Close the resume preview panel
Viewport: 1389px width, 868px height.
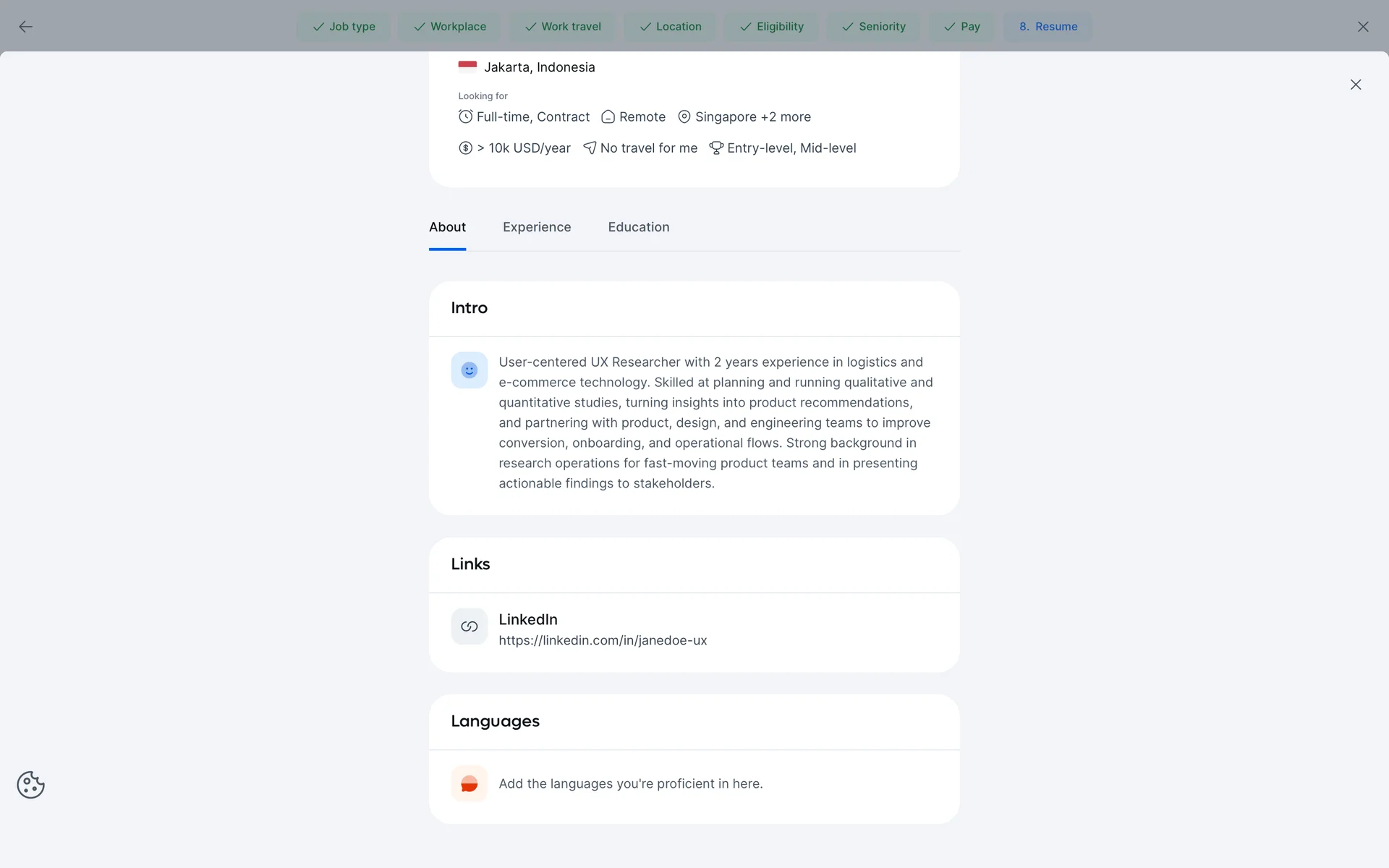coord(1355,85)
